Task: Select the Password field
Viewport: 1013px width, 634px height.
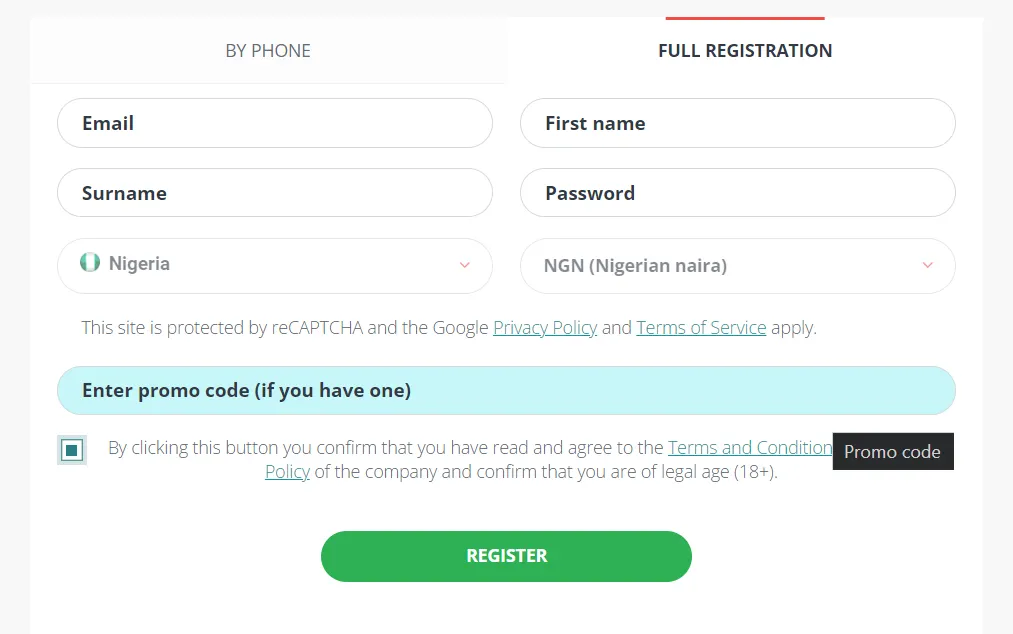Action: point(737,192)
